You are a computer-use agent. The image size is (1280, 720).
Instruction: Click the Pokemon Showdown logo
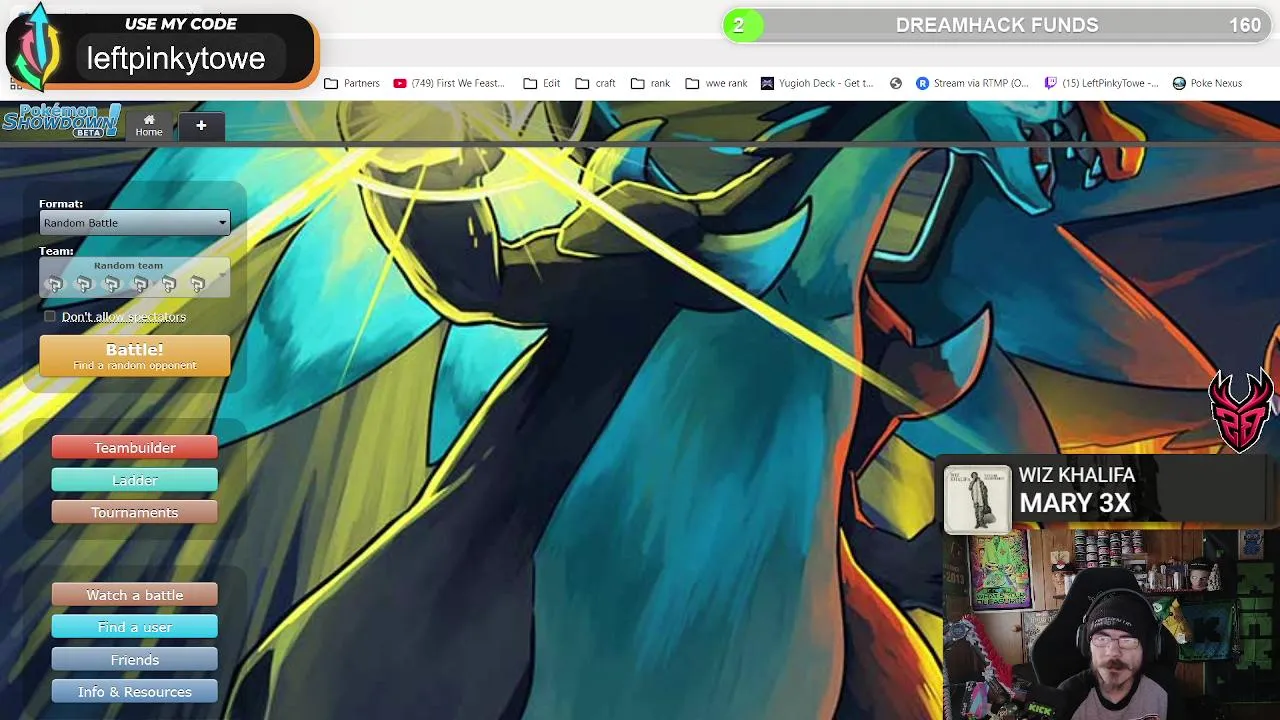tap(61, 120)
